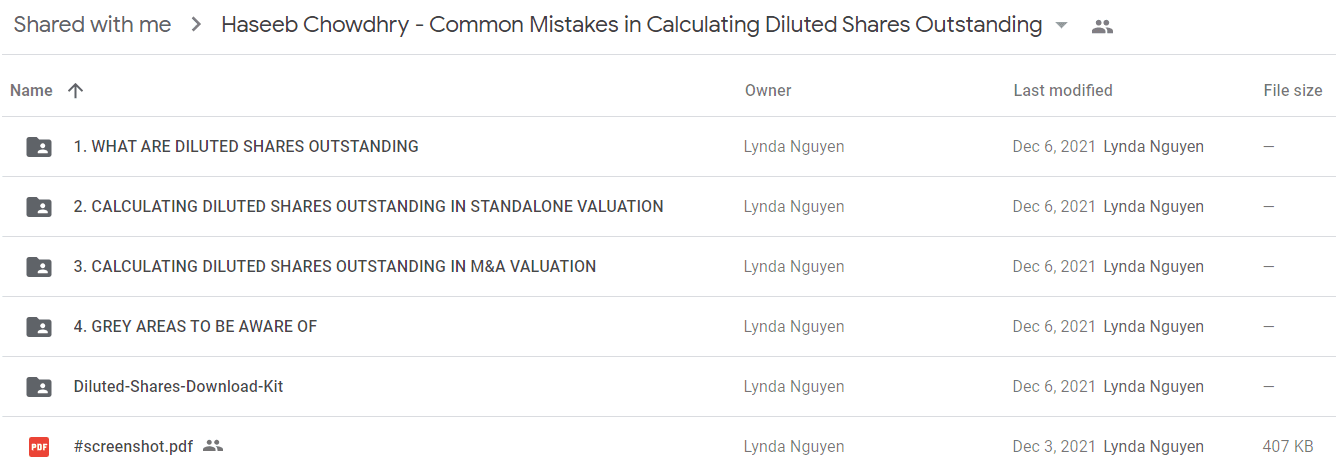Click the File size column header
The image size is (1336, 473).
(x=1292, y=91)
